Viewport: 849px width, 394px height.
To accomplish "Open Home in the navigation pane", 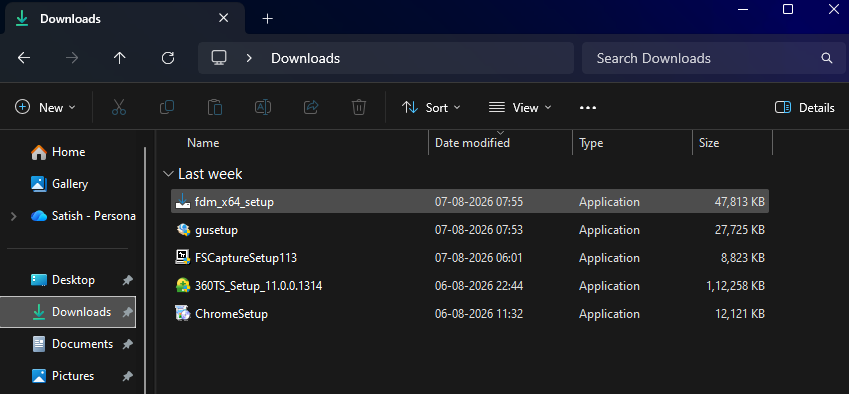I will pyautogui.click(x=68, y=152).
